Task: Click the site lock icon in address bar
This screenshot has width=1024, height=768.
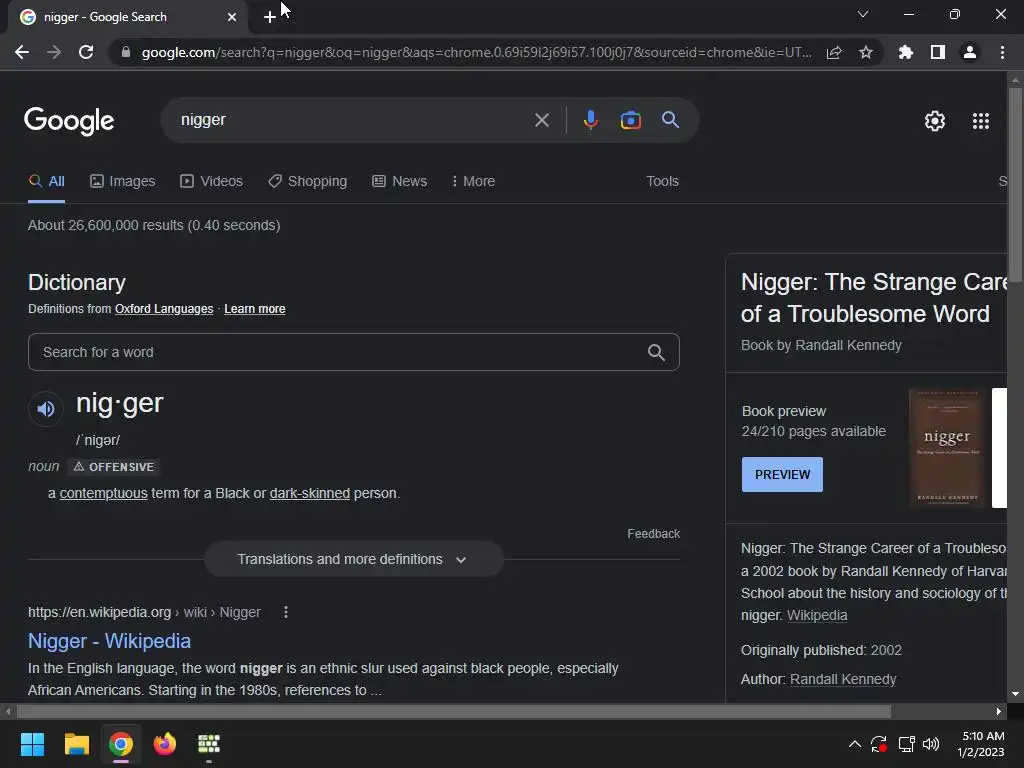Action: 126,52
